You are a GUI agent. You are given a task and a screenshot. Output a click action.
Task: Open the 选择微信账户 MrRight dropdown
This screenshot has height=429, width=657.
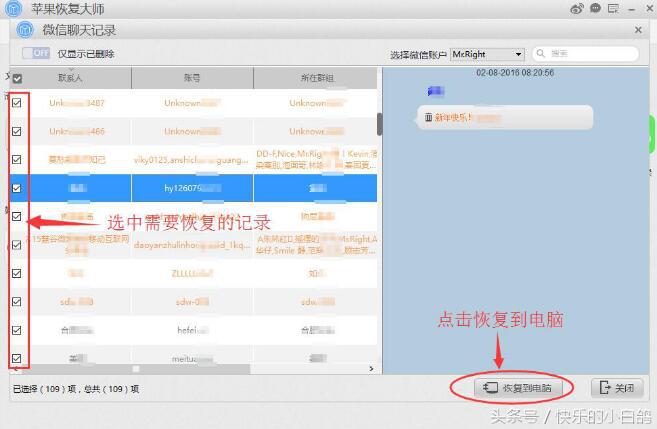click(x=488, y=54)
